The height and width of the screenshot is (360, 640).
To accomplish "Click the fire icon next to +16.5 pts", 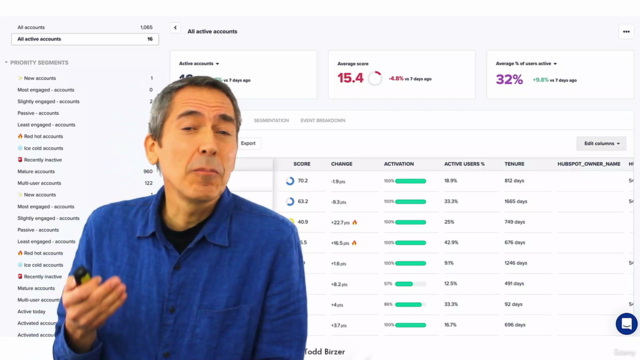I will pos(354,243).
